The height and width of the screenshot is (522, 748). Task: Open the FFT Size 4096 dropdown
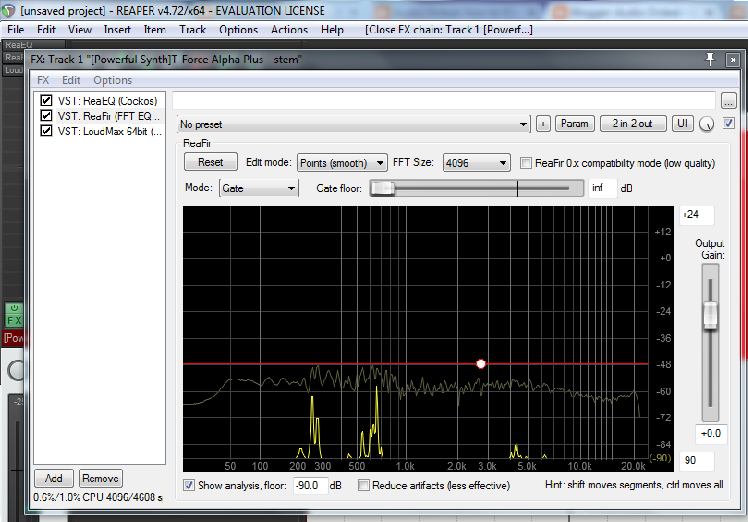coord(477,163)
